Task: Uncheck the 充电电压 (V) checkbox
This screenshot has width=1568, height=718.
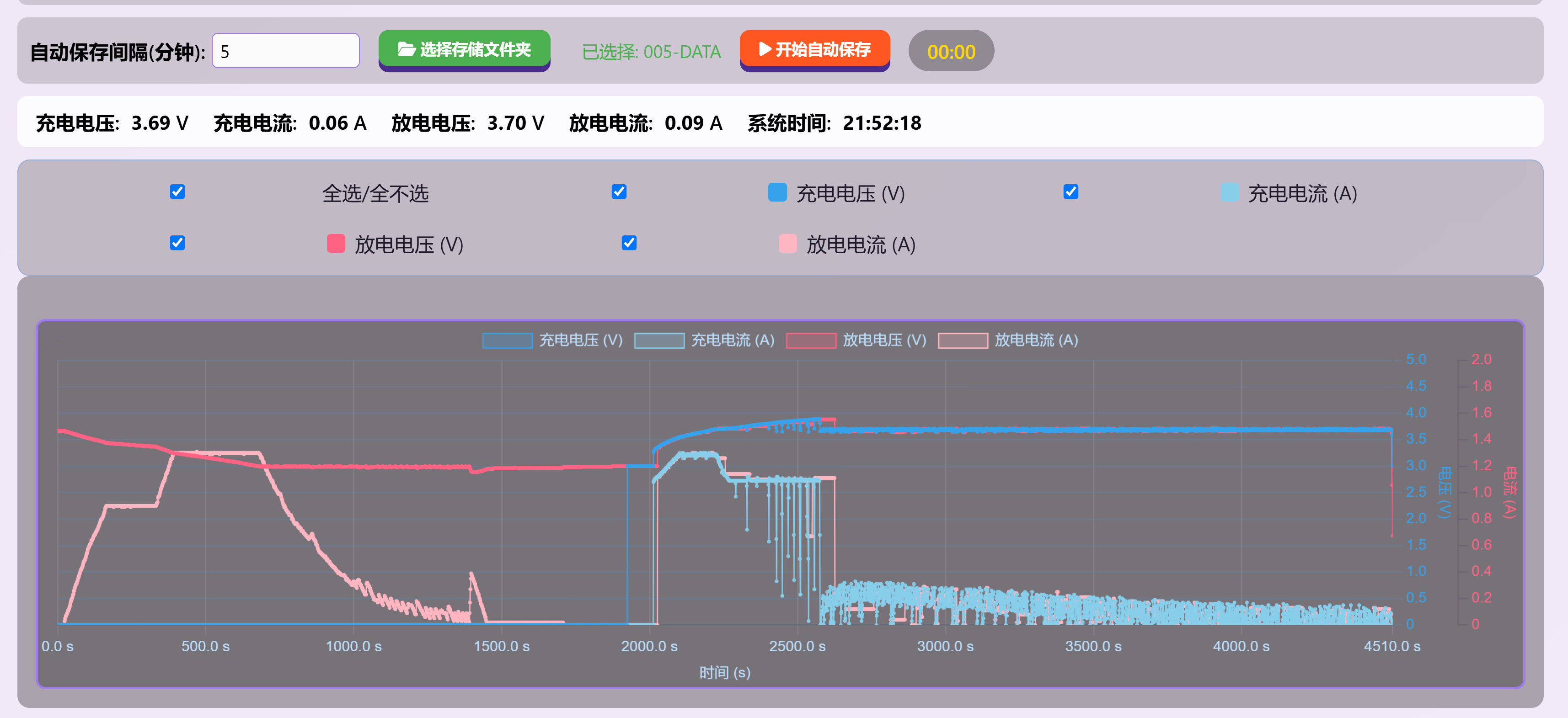Action: coord(619,192)
